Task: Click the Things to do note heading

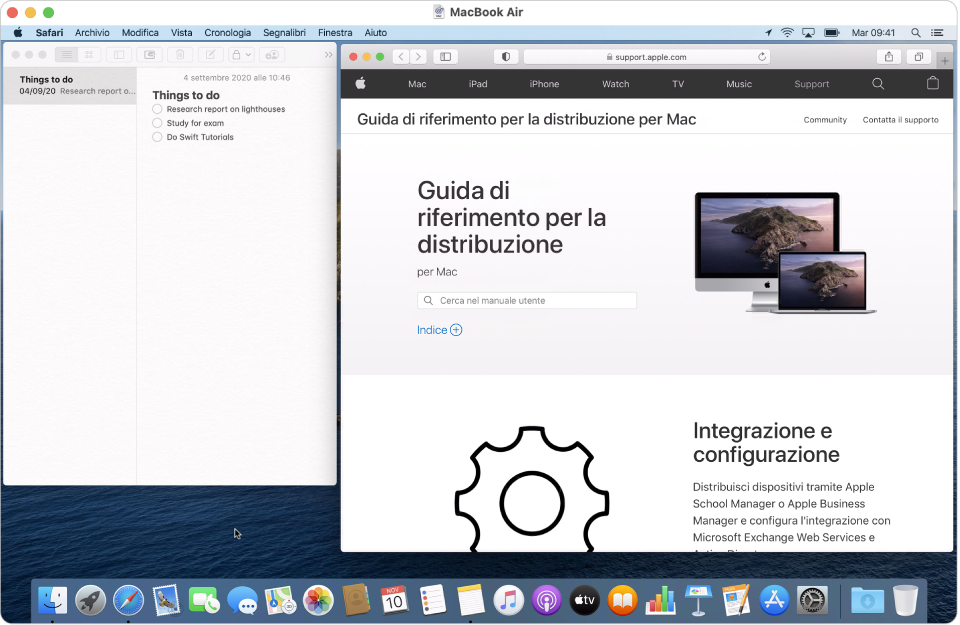Action: coord(186,95)
